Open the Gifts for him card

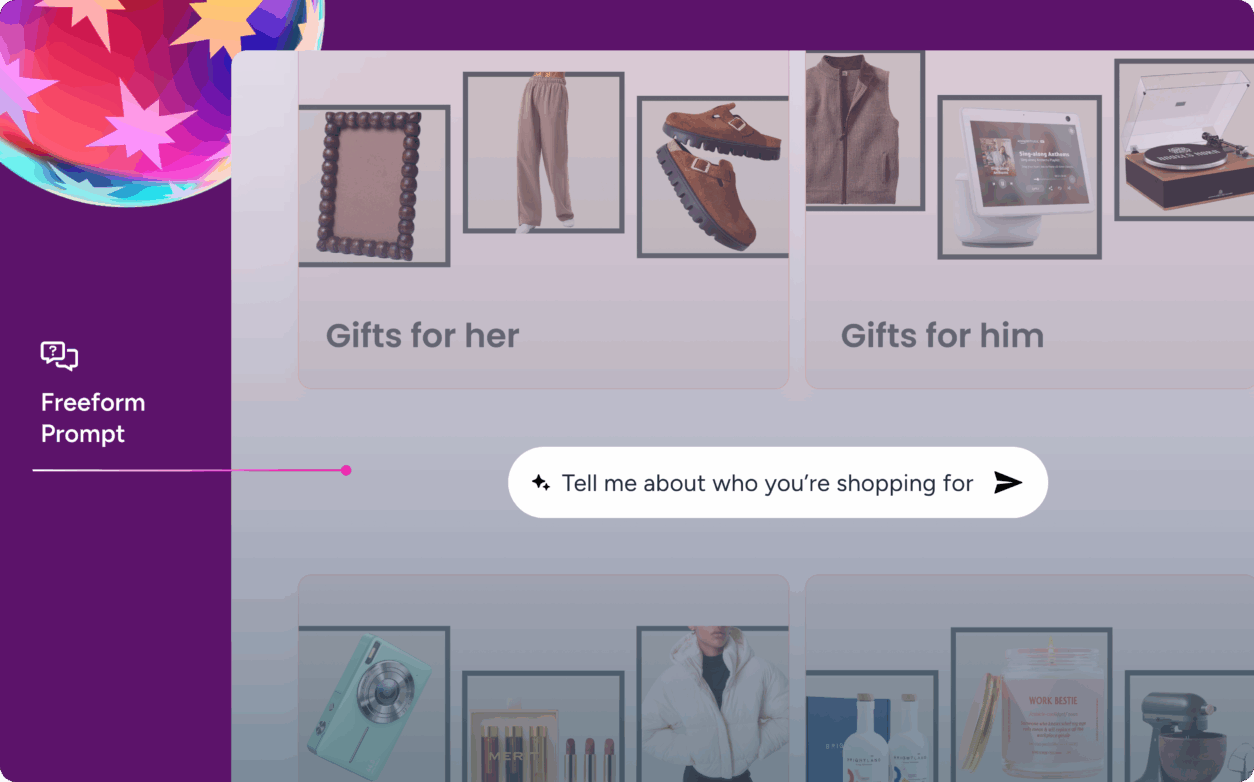[1029, 220]
